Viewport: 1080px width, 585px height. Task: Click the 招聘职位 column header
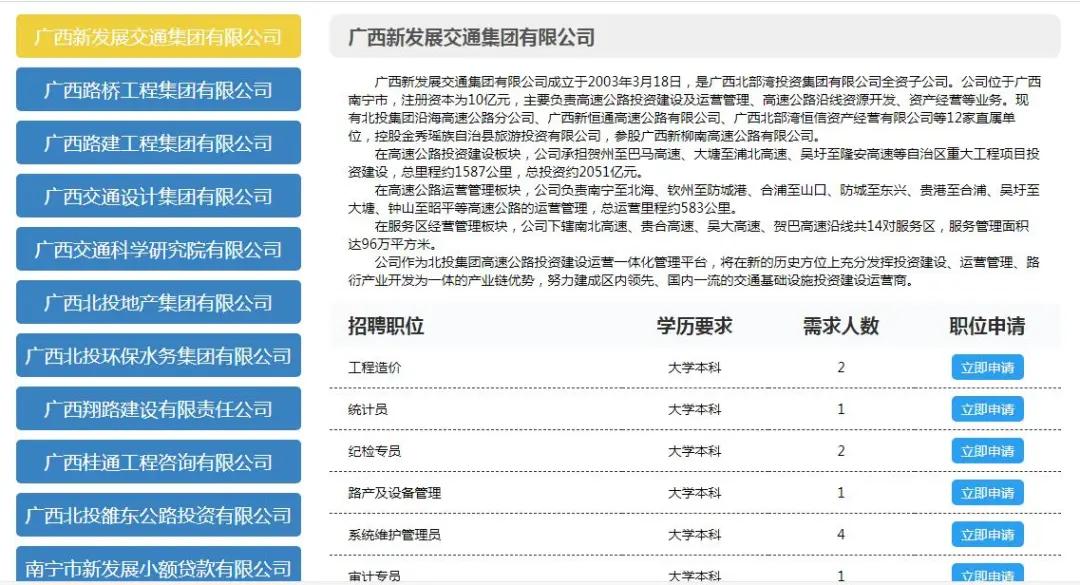[385, 324]
